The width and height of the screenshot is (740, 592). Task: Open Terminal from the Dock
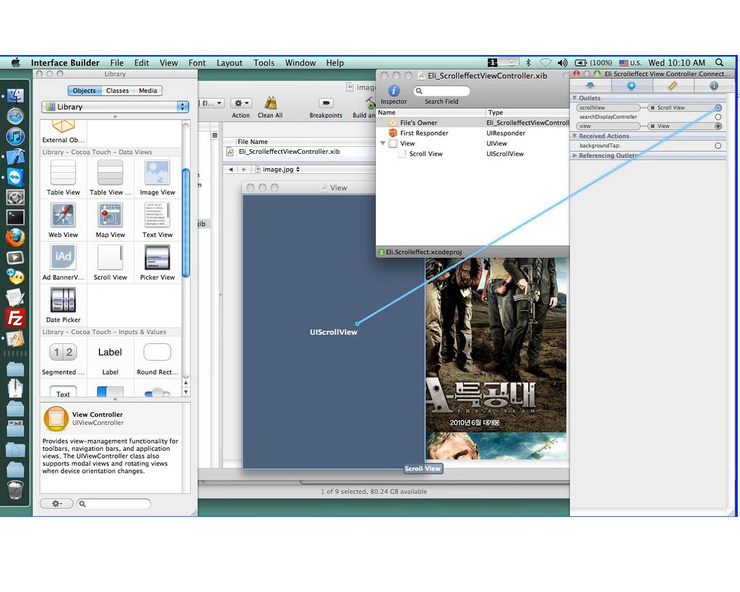coord(16,217)
